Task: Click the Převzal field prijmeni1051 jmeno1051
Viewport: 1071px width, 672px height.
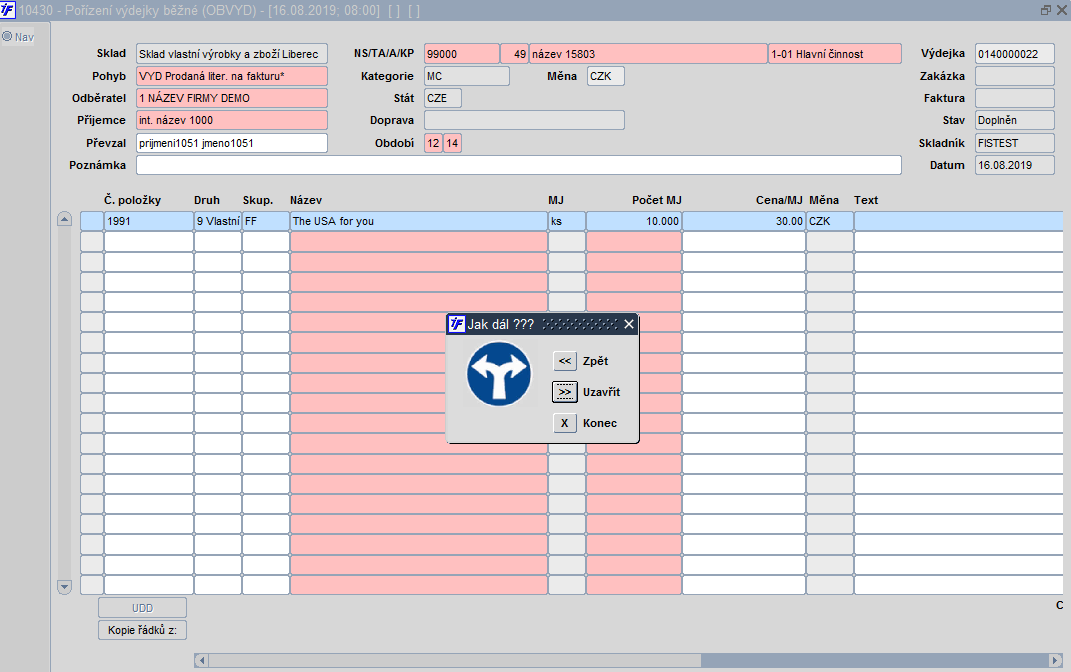Action: pyautogui.click(x=232, y=143)
